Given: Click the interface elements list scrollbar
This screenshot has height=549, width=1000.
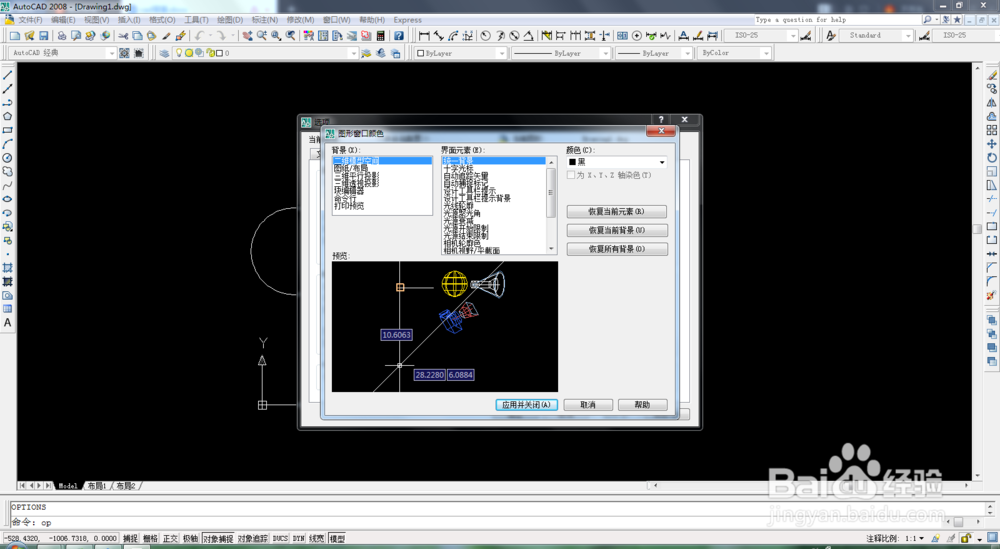Looking at the screenshot, I should (x=551, y=205).
